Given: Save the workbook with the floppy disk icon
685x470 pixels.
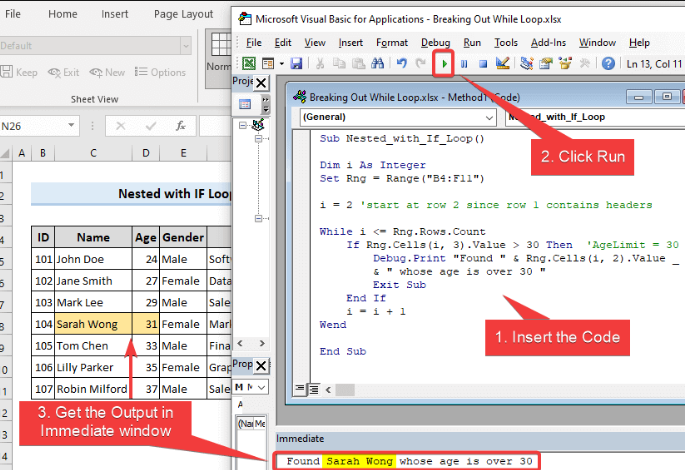Looking at the screenshot, I should pos(297,64).
